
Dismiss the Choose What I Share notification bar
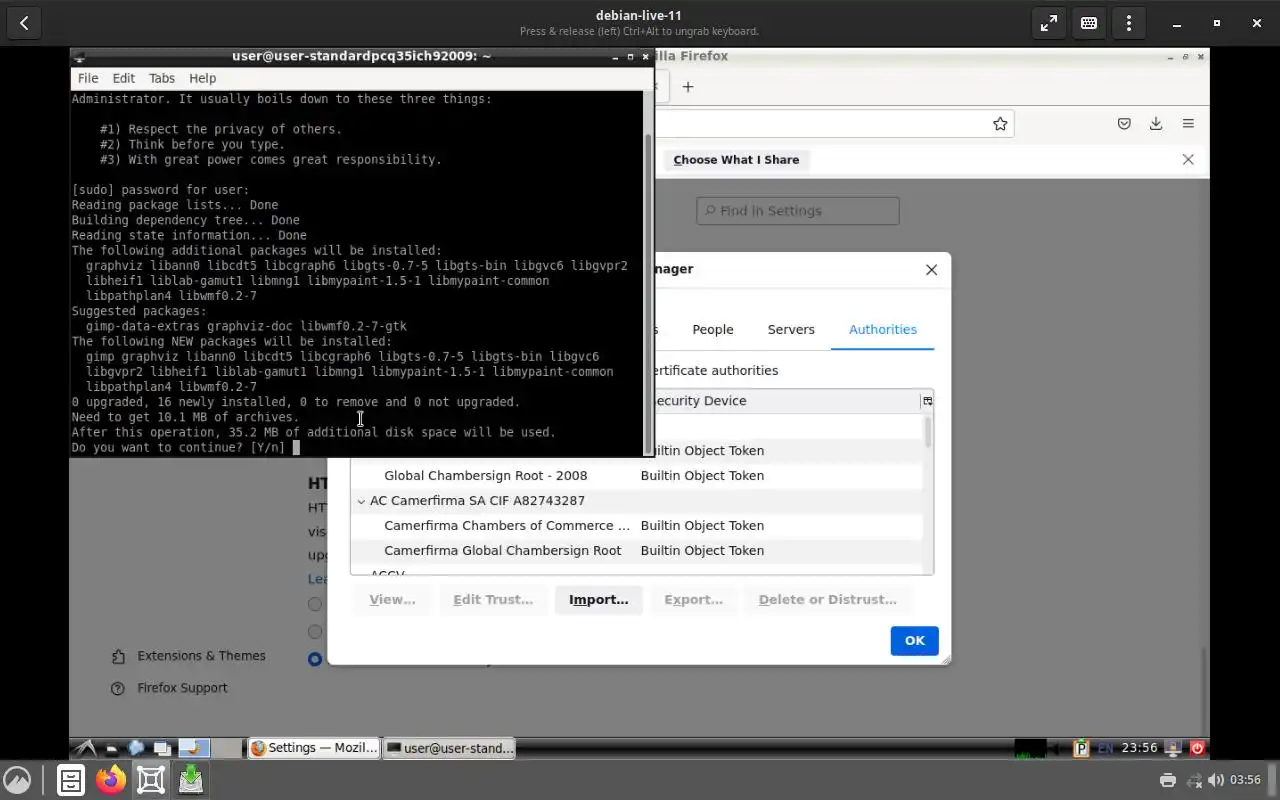[x=1188, y=159]
